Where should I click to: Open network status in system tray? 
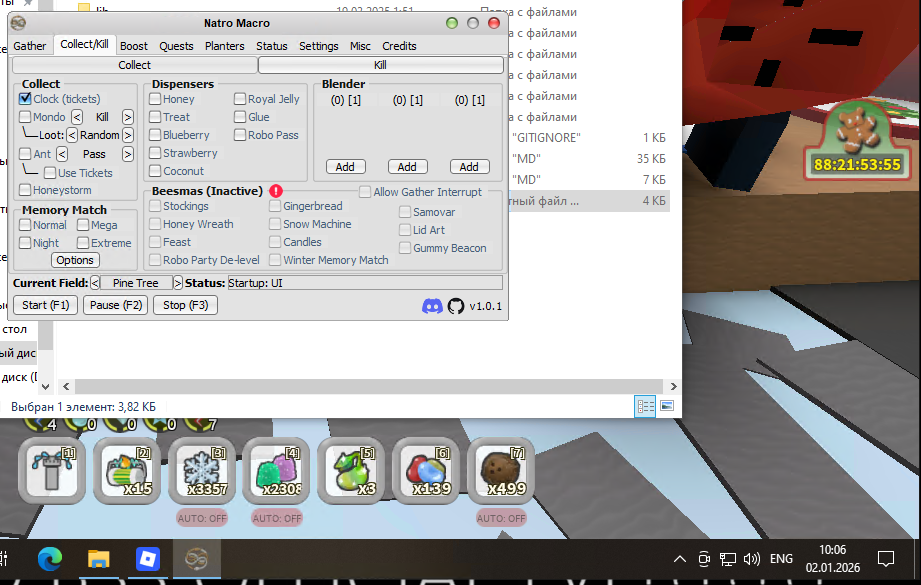(x=728, y=559)
